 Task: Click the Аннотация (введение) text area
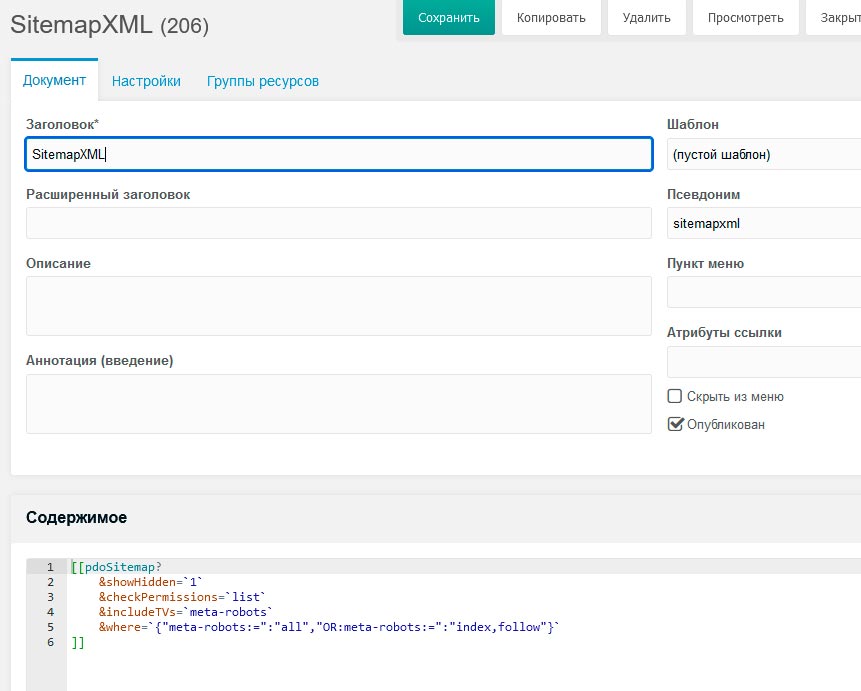(339, 404)
